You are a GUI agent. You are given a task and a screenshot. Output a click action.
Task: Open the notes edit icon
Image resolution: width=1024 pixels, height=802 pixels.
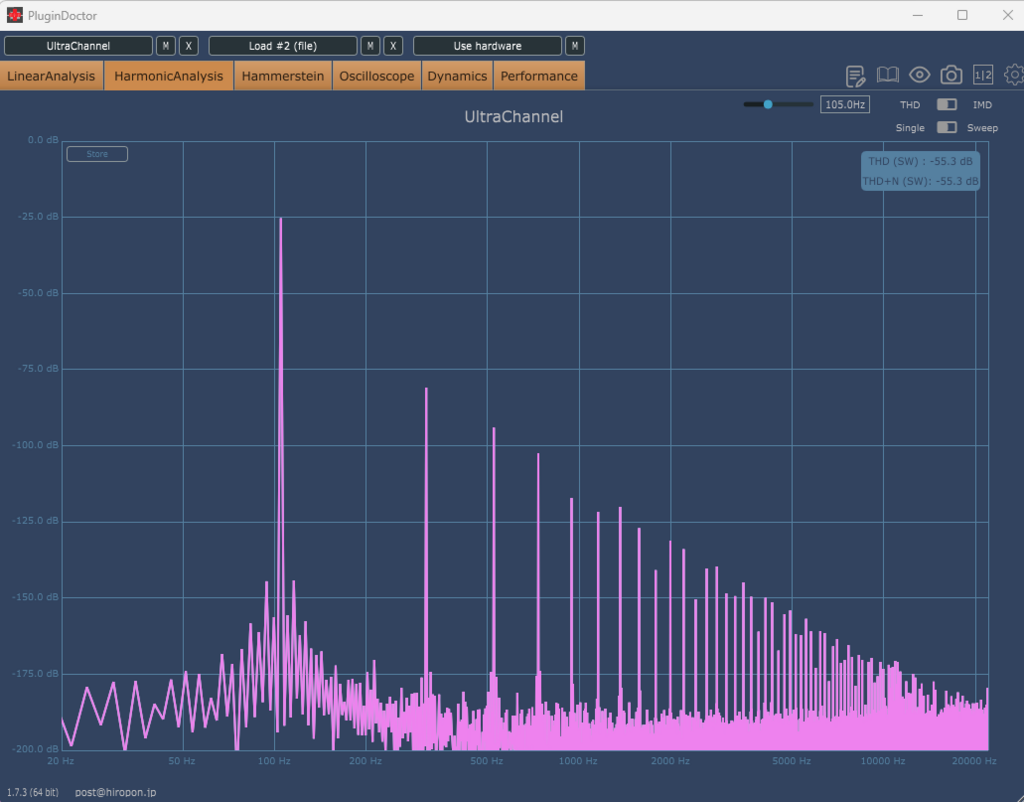click(855, 76)
